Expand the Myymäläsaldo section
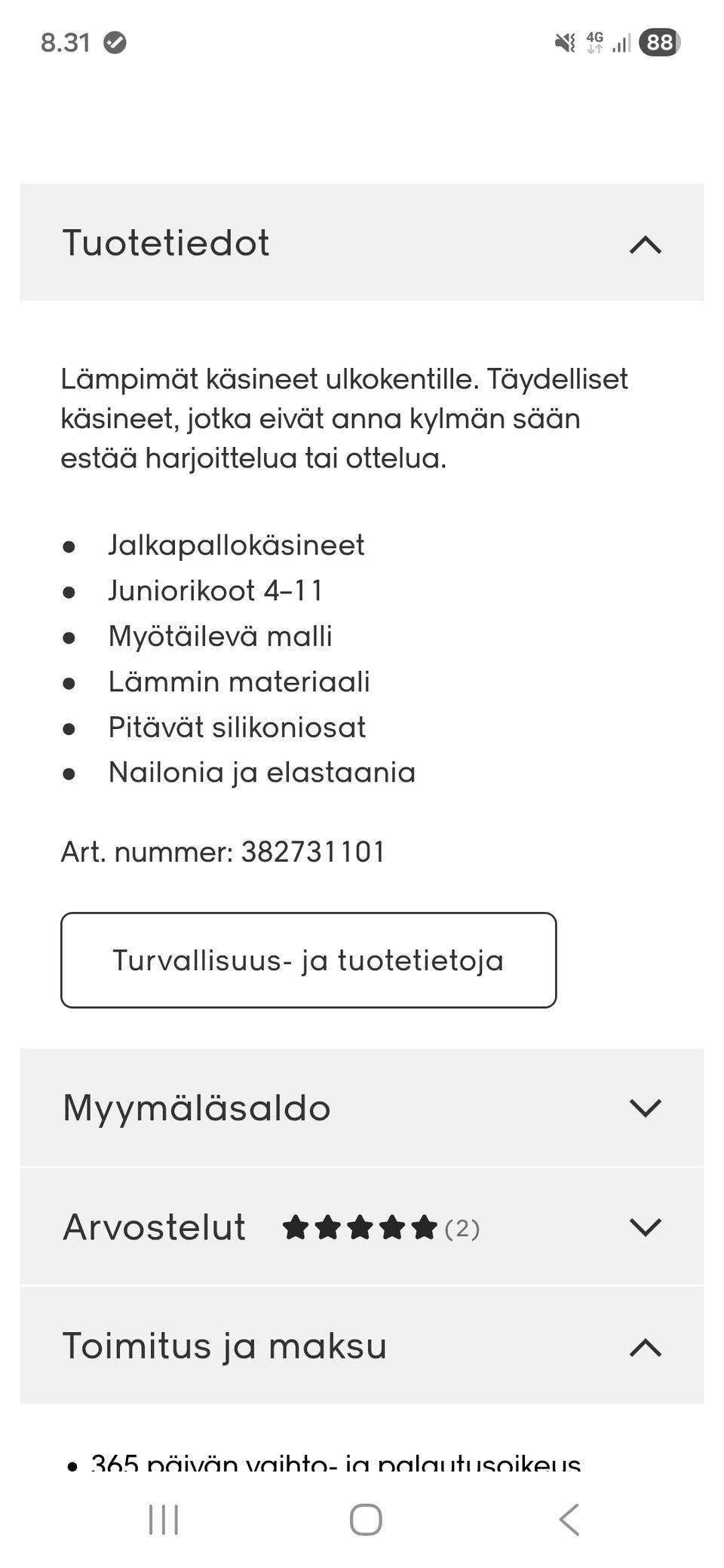This screenshot has height=1568, width=724. click(x=646, y=1107)
